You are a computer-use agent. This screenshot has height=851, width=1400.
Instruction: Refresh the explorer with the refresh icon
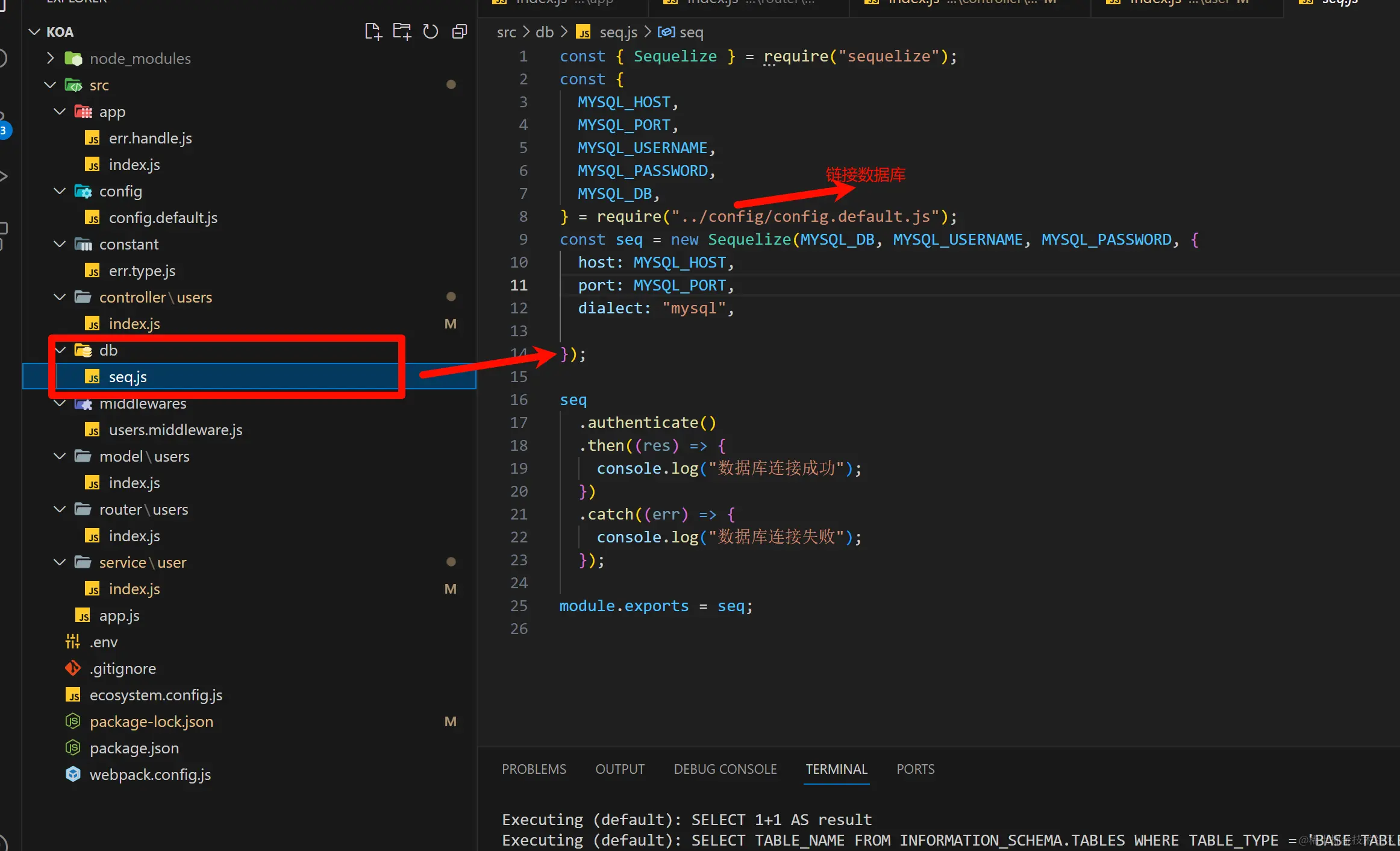[x=430, y=31]
